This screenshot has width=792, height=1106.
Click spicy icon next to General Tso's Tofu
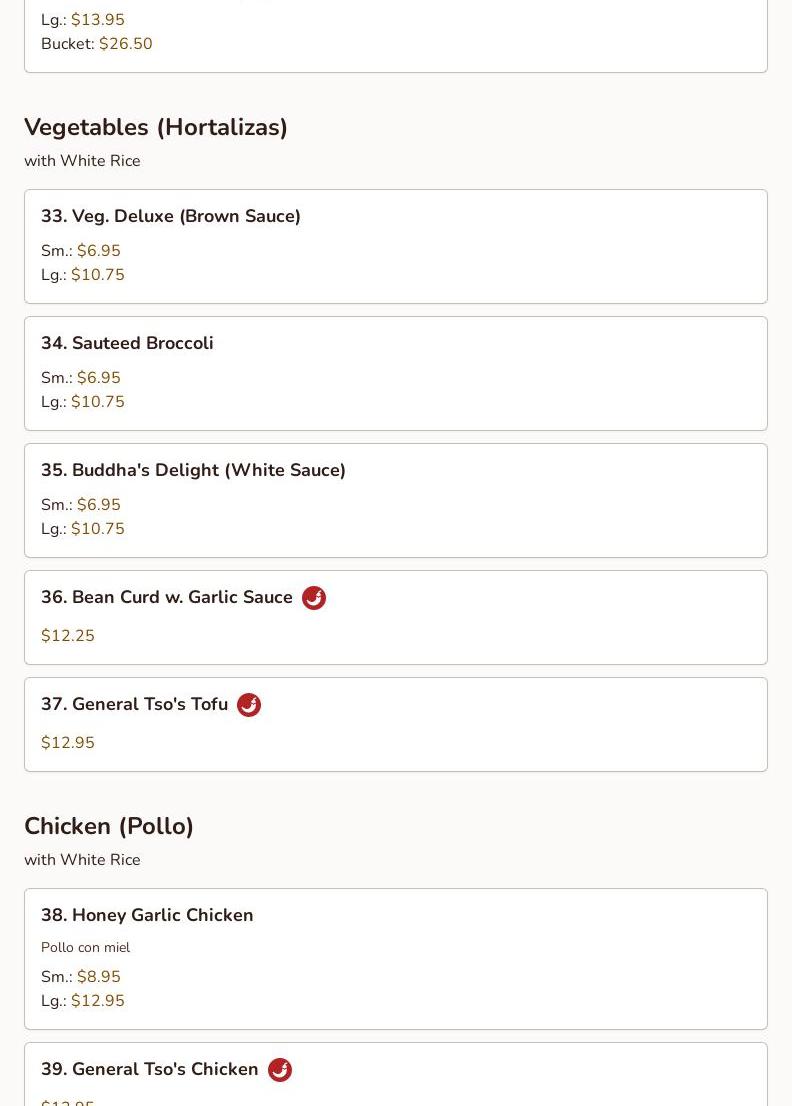248,705
